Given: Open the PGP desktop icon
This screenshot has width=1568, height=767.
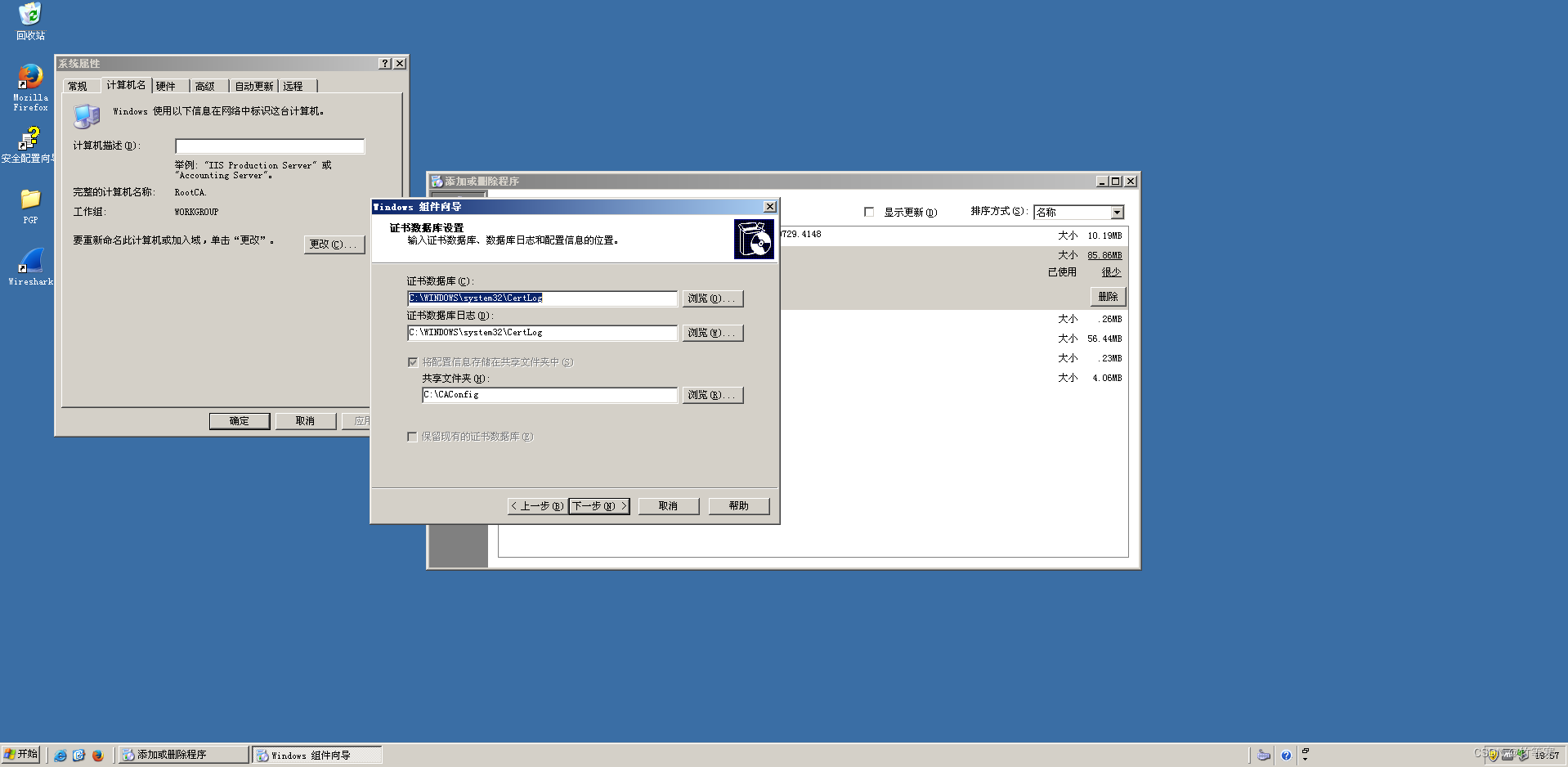Looking at the screenshot, I should 29,200.
